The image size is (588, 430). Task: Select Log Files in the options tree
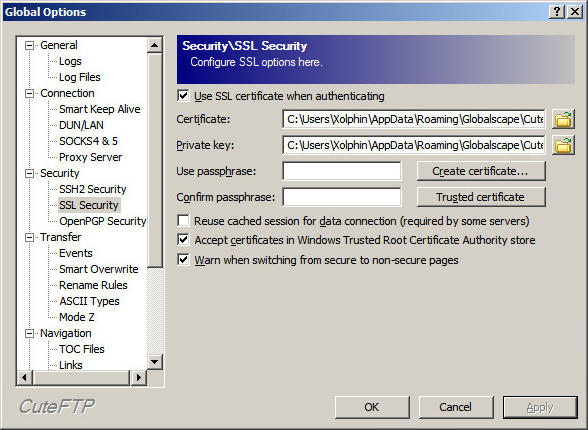80,77
